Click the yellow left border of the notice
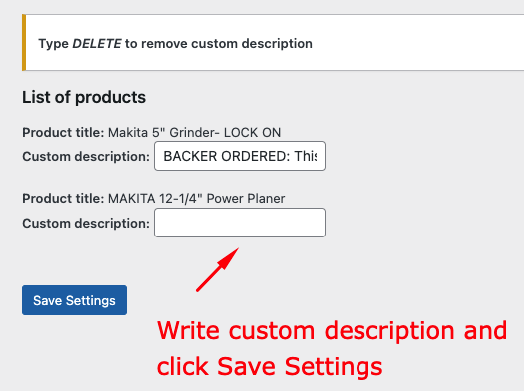The height and width of the screenshot is (391, 524). 24,42
